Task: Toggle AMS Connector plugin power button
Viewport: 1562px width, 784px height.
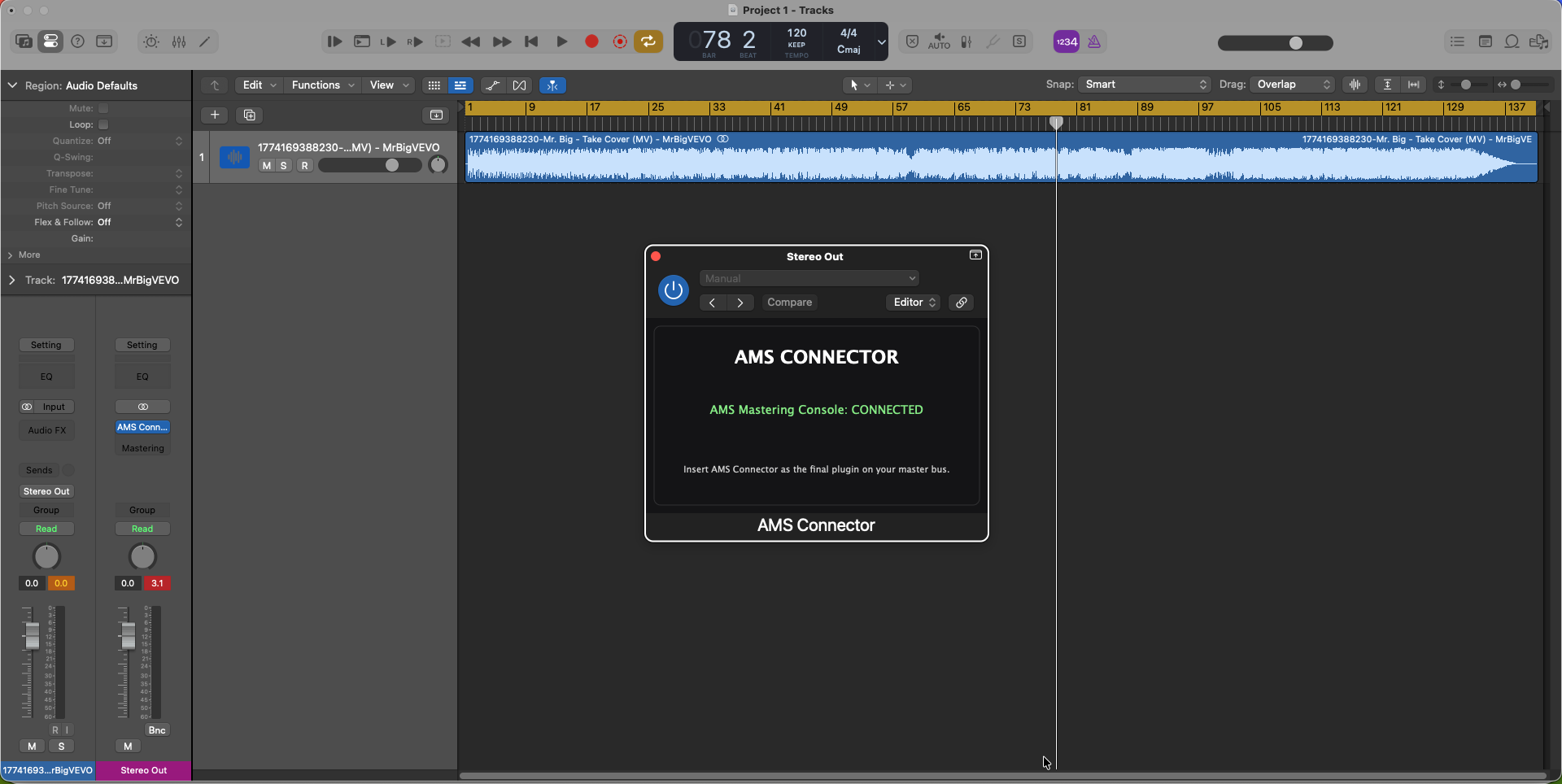Action: [674, 290]
